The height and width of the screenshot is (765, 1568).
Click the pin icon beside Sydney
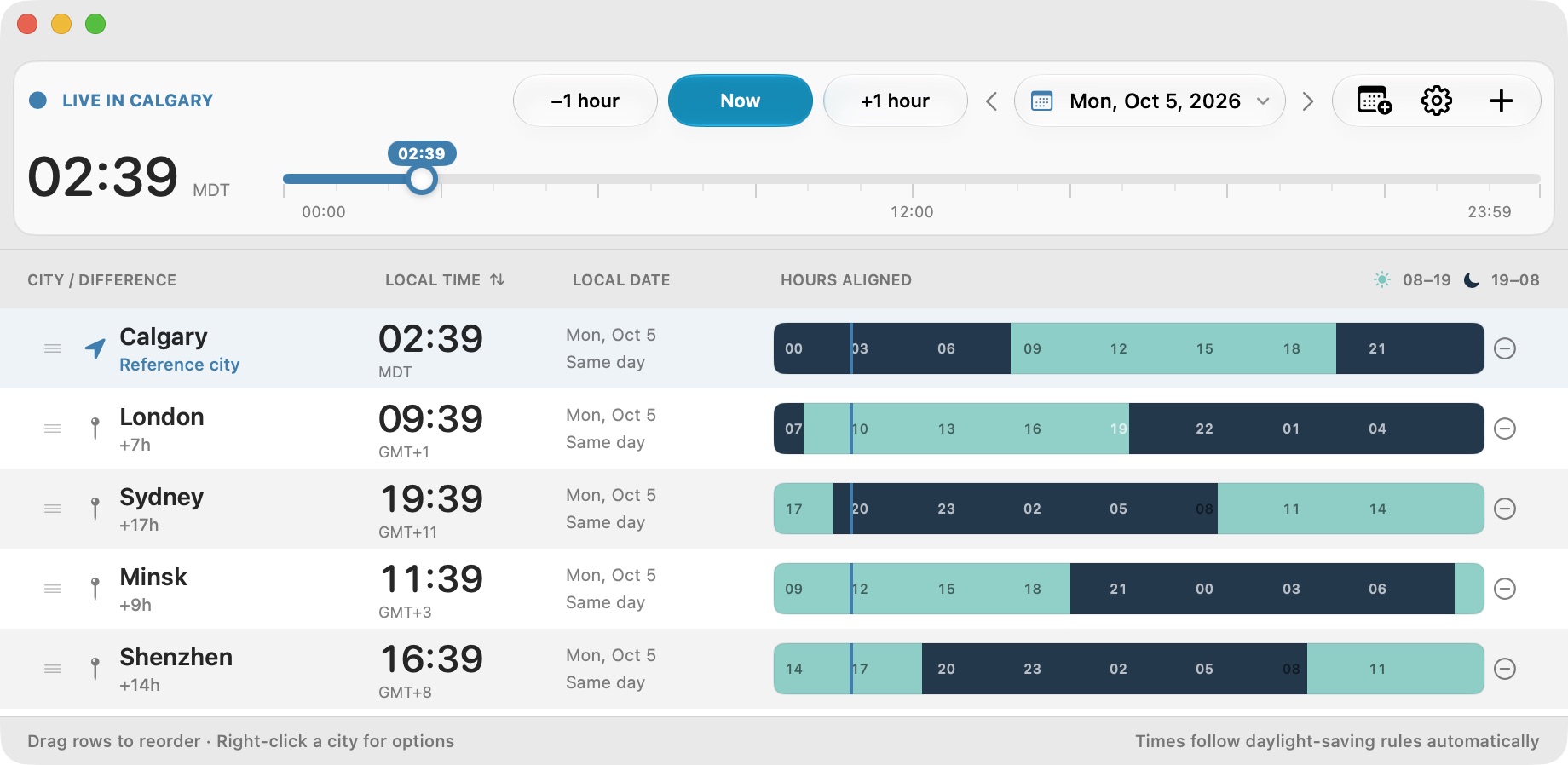[95, 509]
